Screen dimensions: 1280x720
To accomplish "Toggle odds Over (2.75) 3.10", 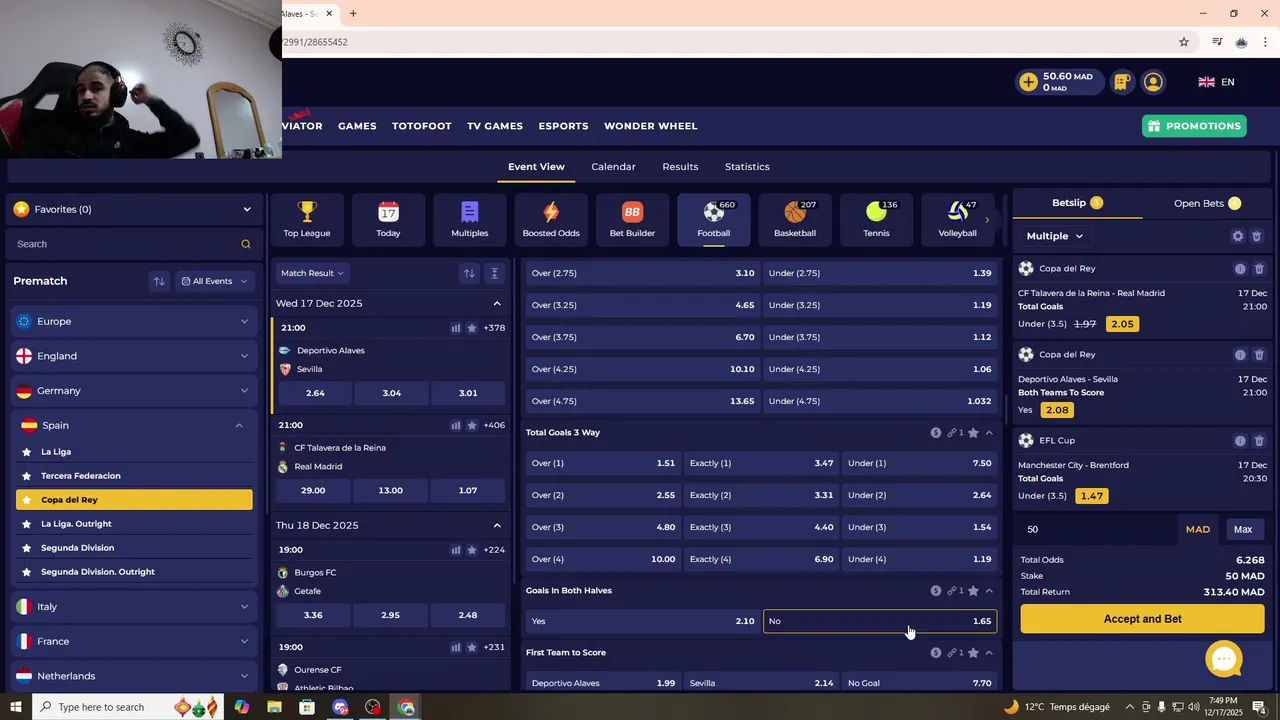I will [643, 273].
